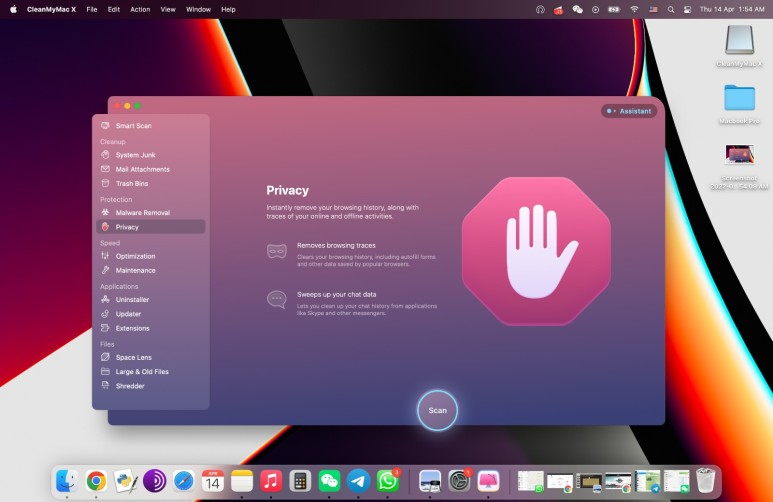
Task: Select the Privacy sidebar item
Action: coord(150,227)
